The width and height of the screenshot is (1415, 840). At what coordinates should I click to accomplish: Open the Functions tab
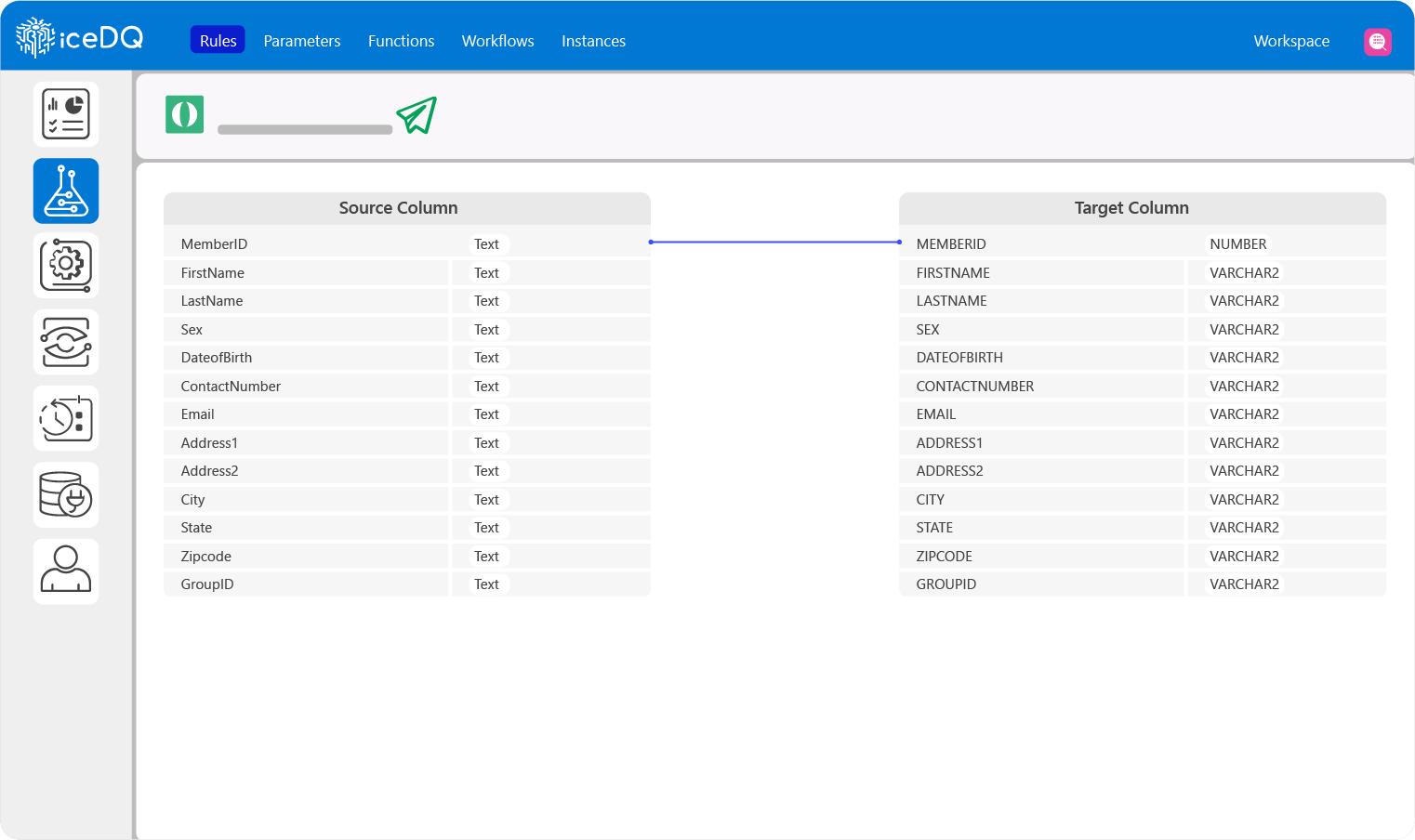point(401,41)
